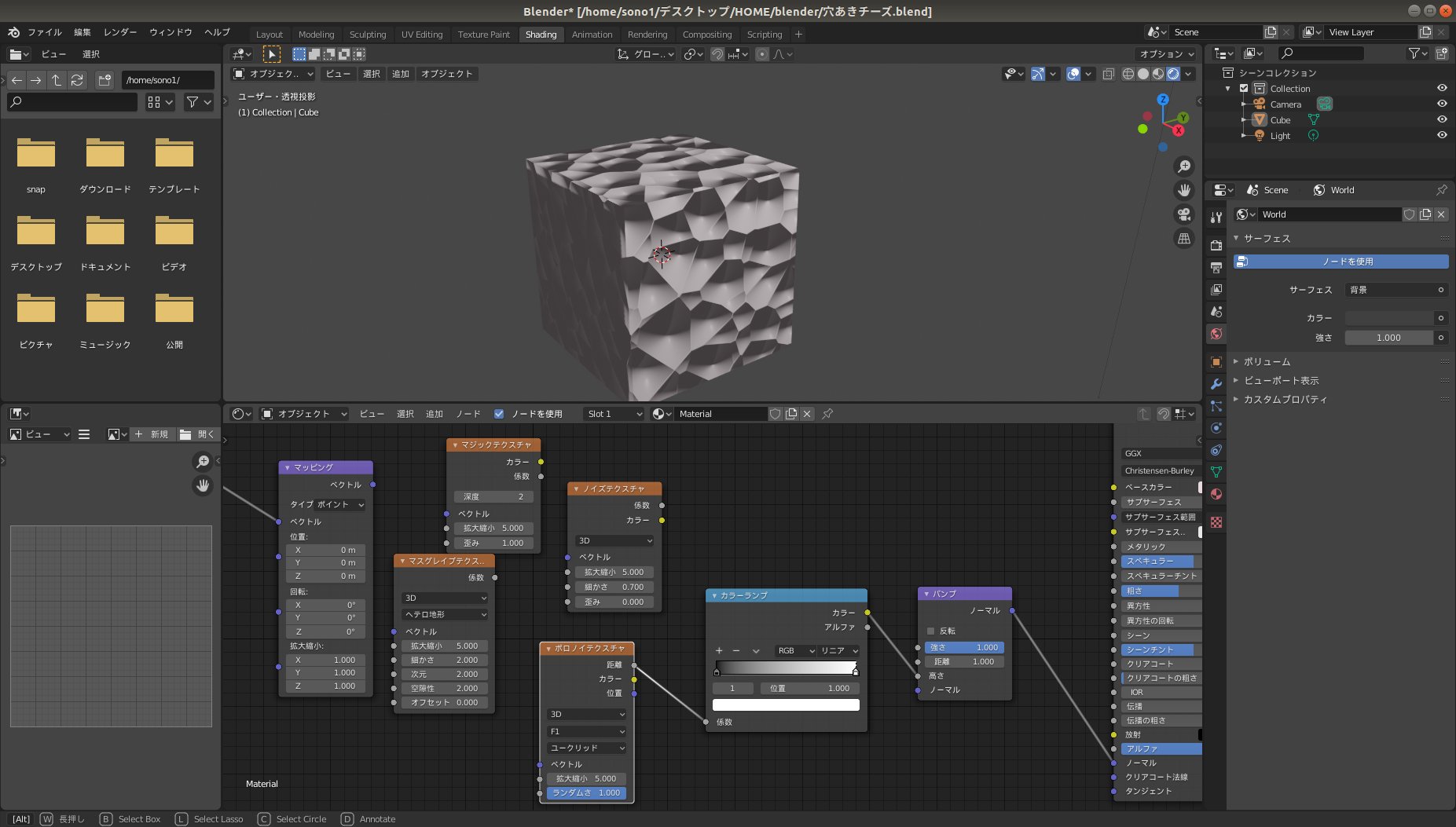This screenshot has height=827, width=1456.
Task: Open the リニア interpolation dropdown in カラーランプ
Action: click(838, 650)
